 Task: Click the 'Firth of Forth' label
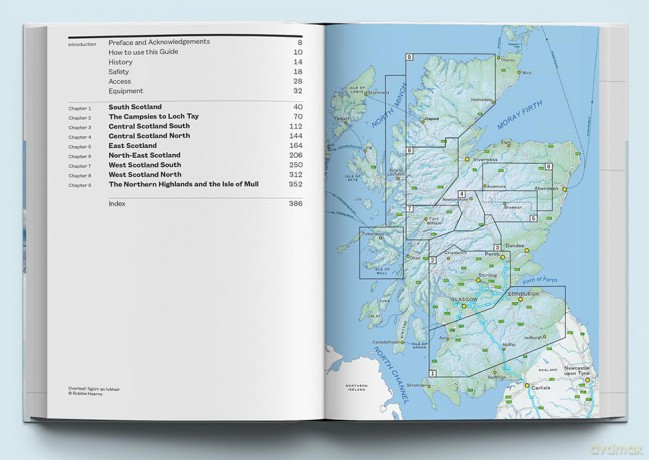tap(540, 280)
